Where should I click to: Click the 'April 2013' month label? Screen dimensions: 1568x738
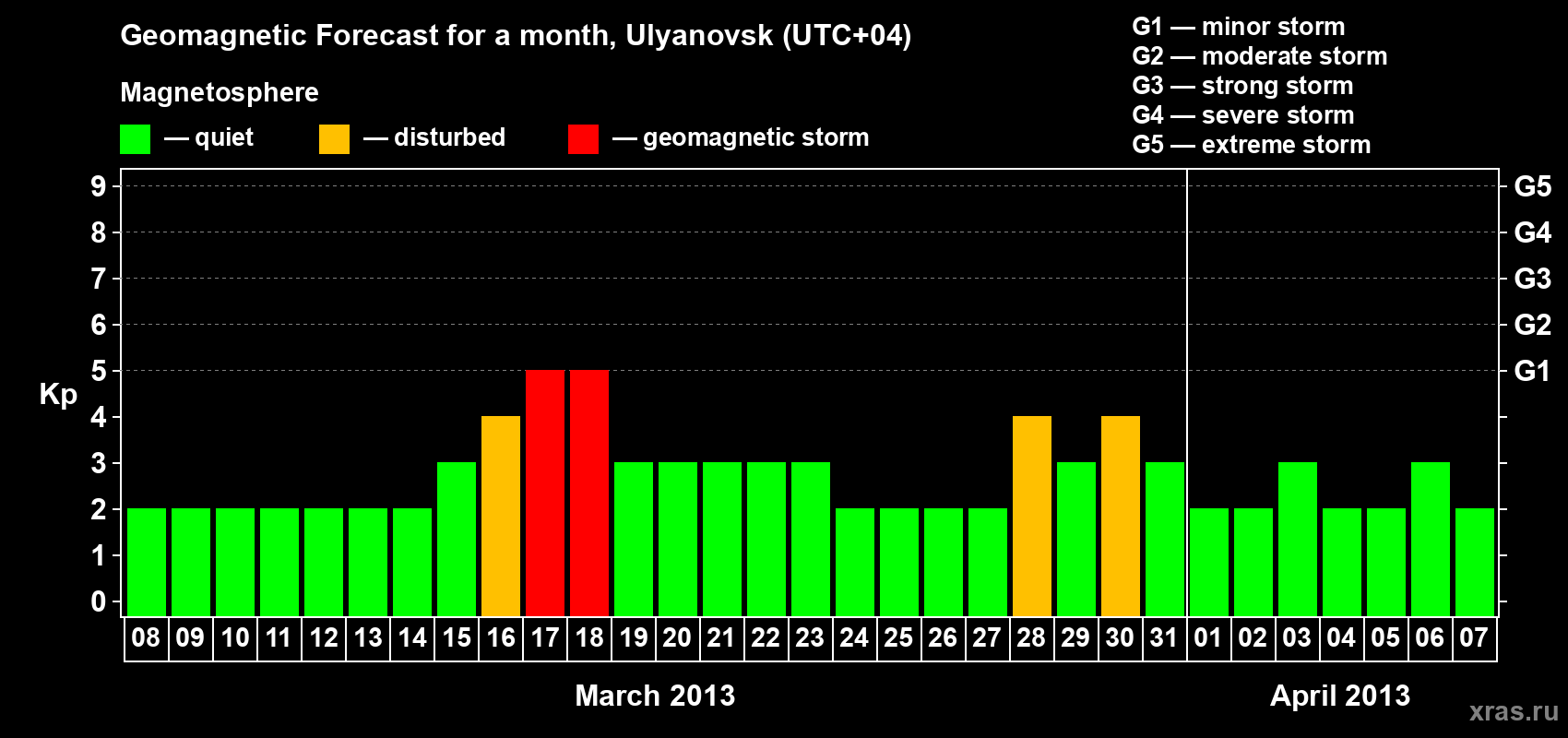click(x=1340, y=696)
